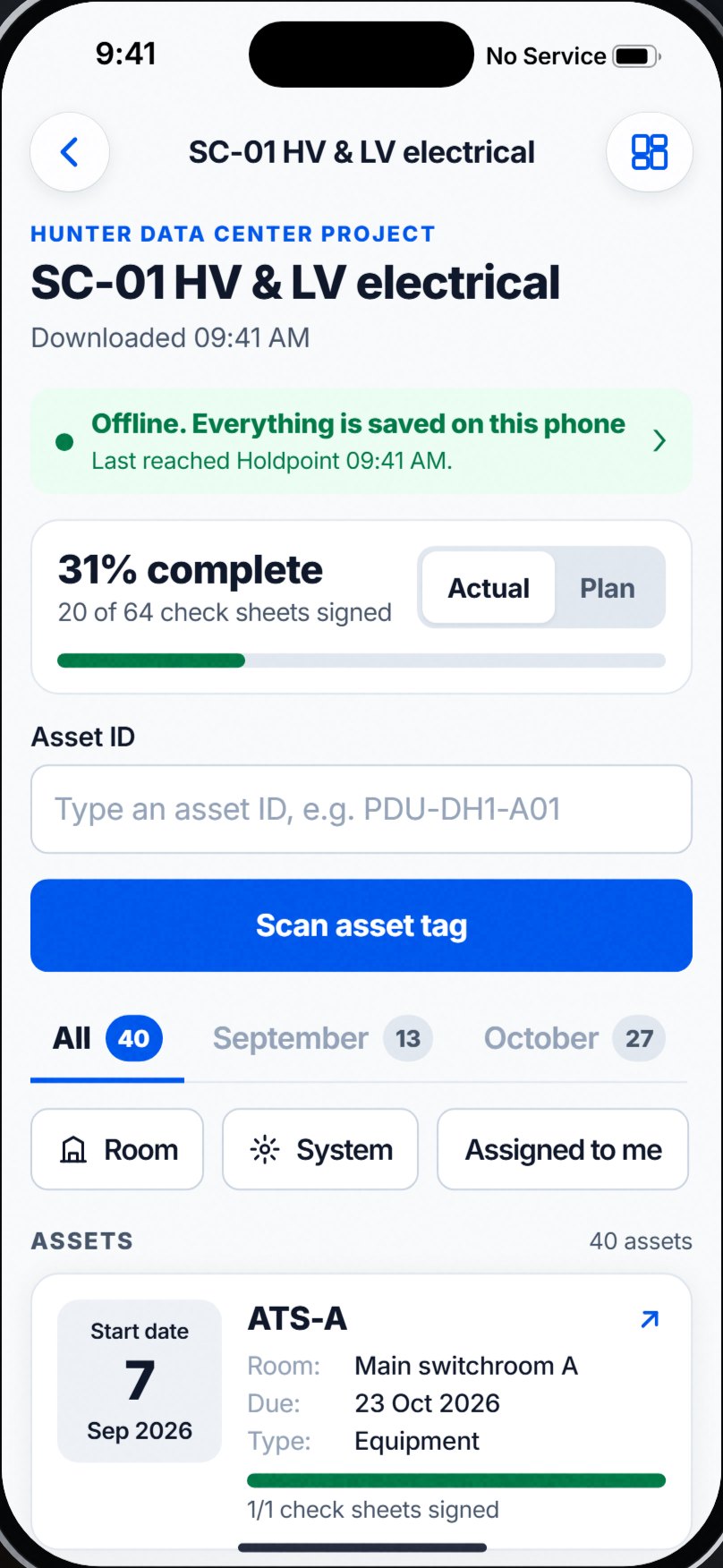Open the System filter dropdown

pyautogui.click(x=320, y=1149)
